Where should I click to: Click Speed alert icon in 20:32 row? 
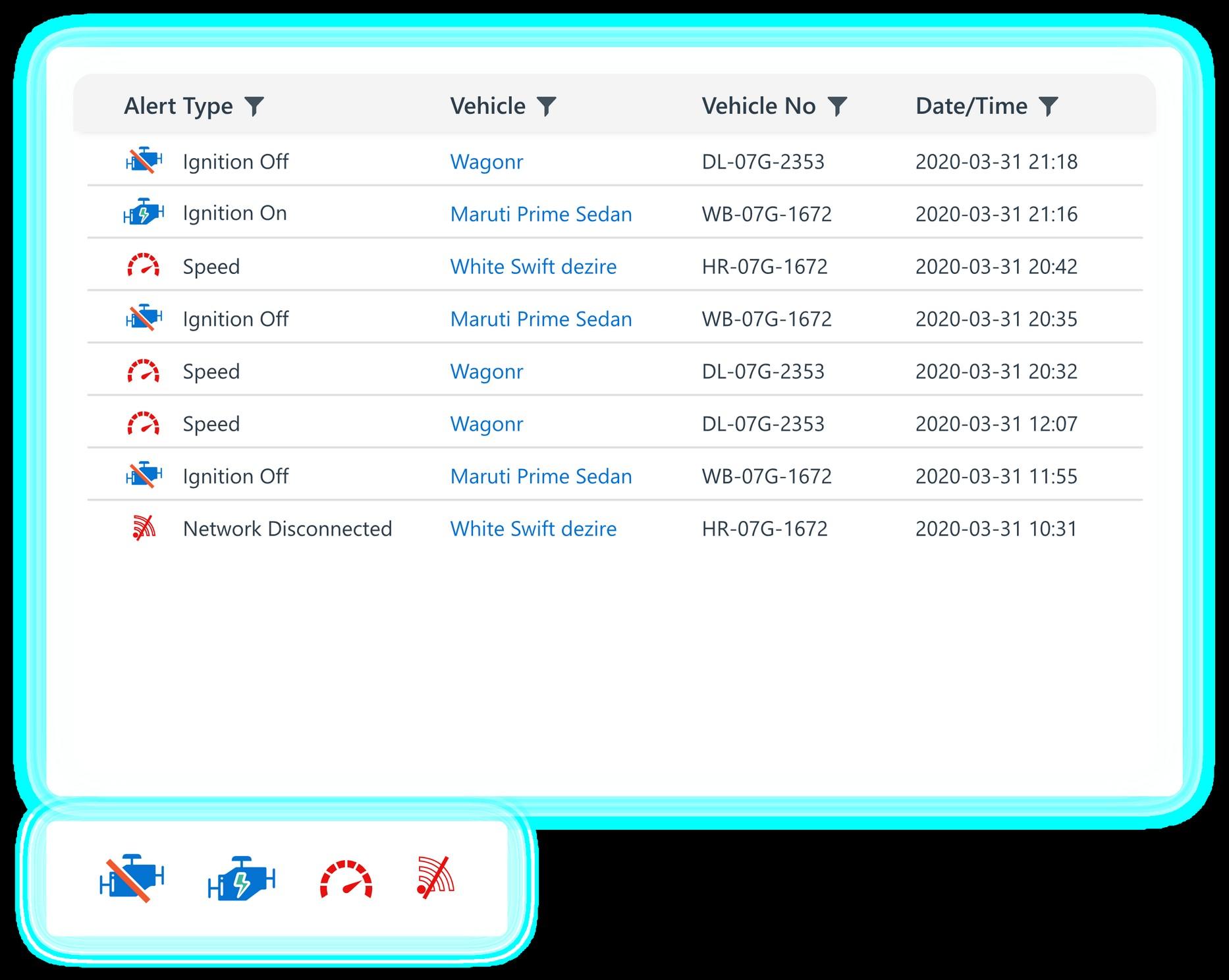(x=144, y=371)
